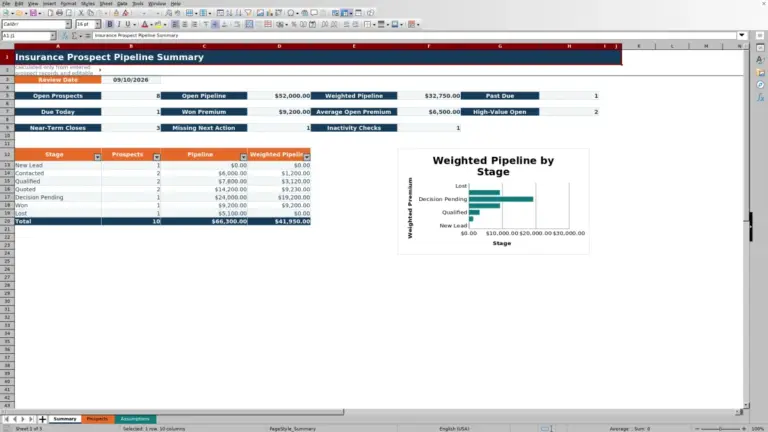768x432 pixels.
Task: Open the Prospects column filter dropdown
Action: 157,157
